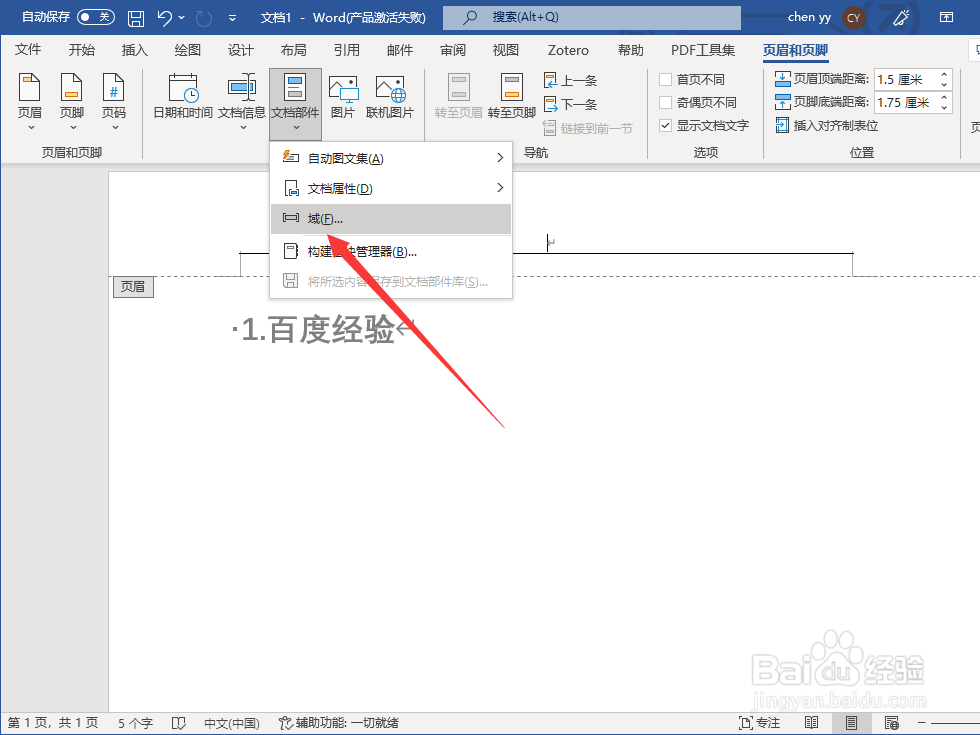This screenshot has width=980, height=735.
Task: Select 域(F)... menu item
Action: pos(391,219)
